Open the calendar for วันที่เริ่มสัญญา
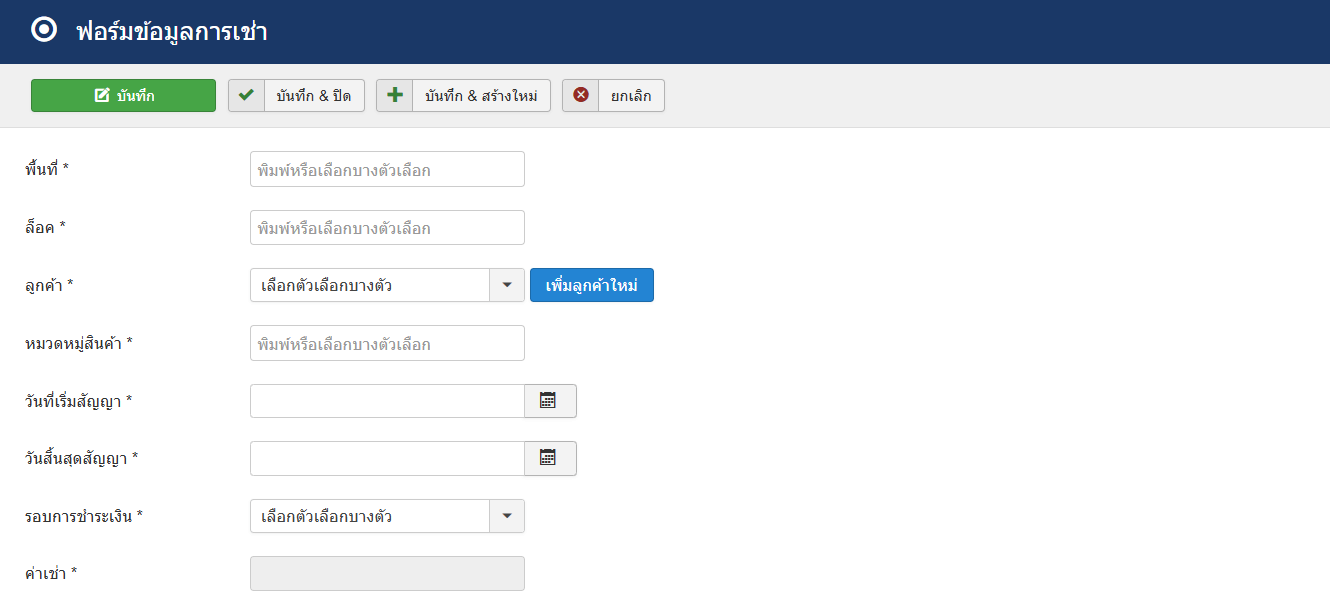Image resolution: width=1330 pixels, height=610 pixels. pyautogui.click(x=550, y=401)
